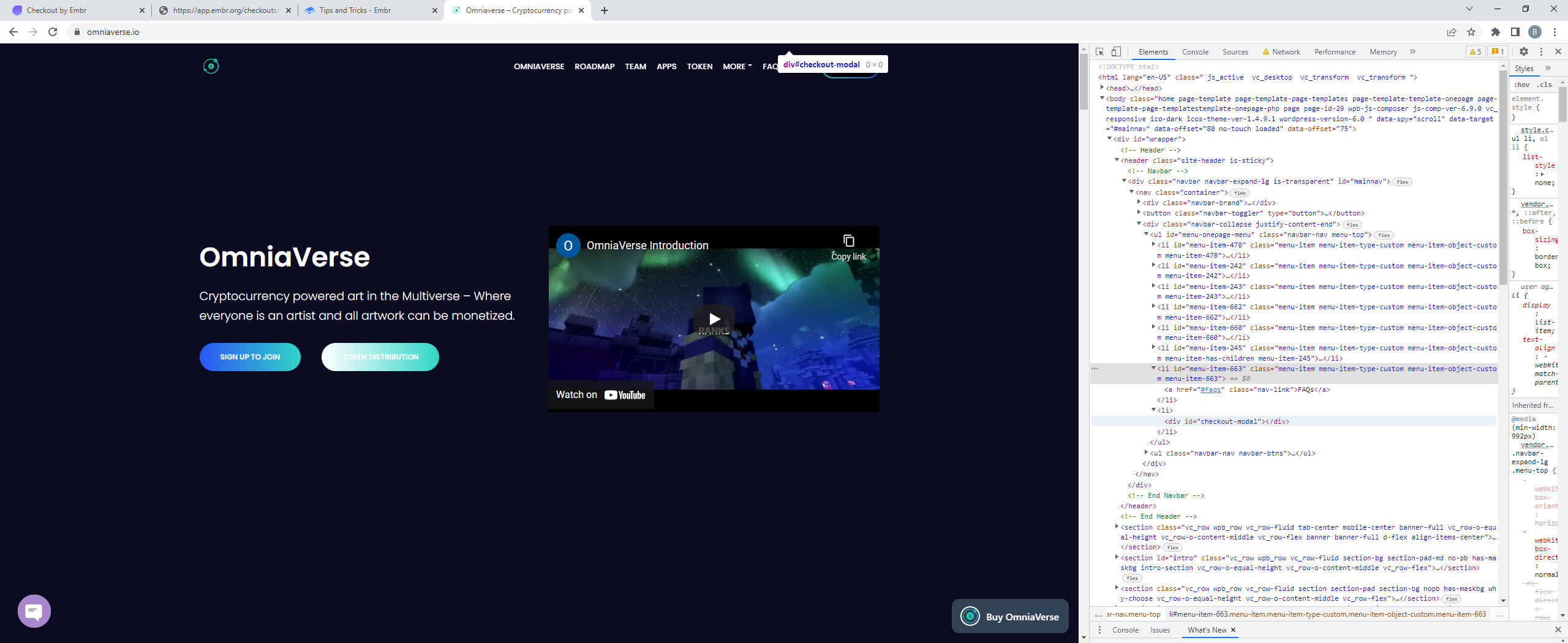Activate the inspect element picker icon
Image resolution: width=1568 pixels, height=643 pixels.
(x=1099, y=52)
